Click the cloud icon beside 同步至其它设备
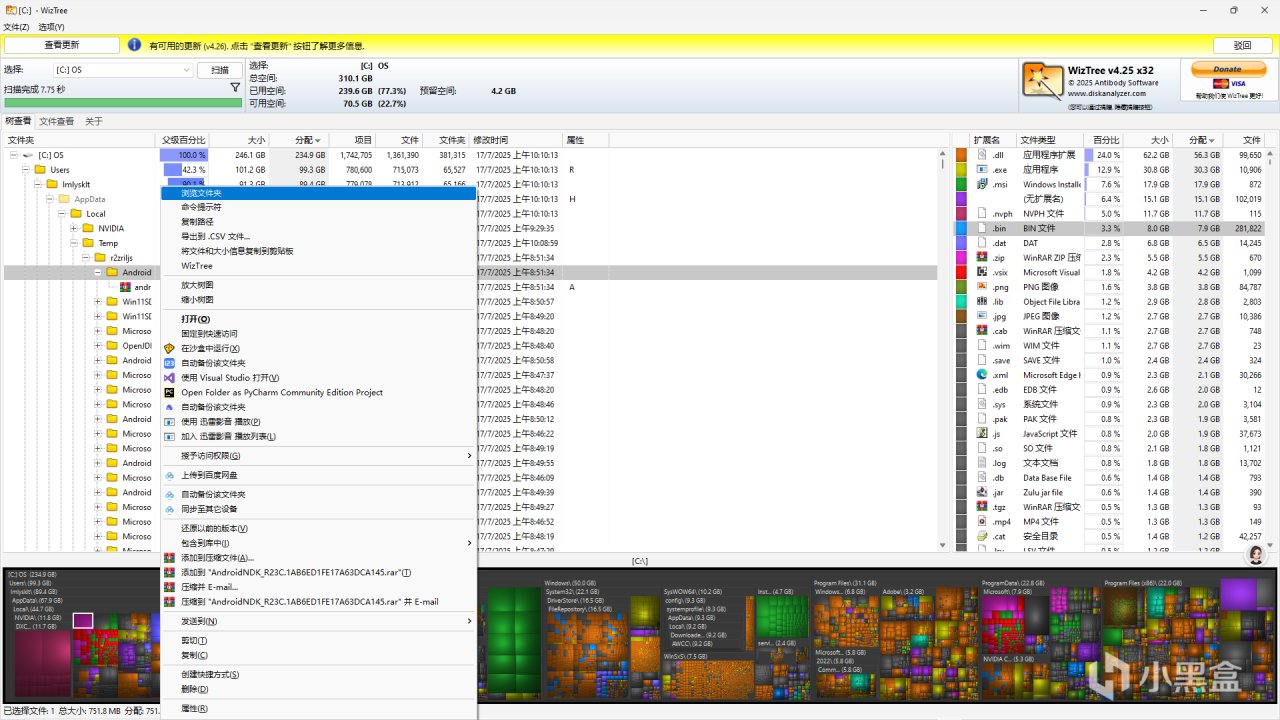 169,509
